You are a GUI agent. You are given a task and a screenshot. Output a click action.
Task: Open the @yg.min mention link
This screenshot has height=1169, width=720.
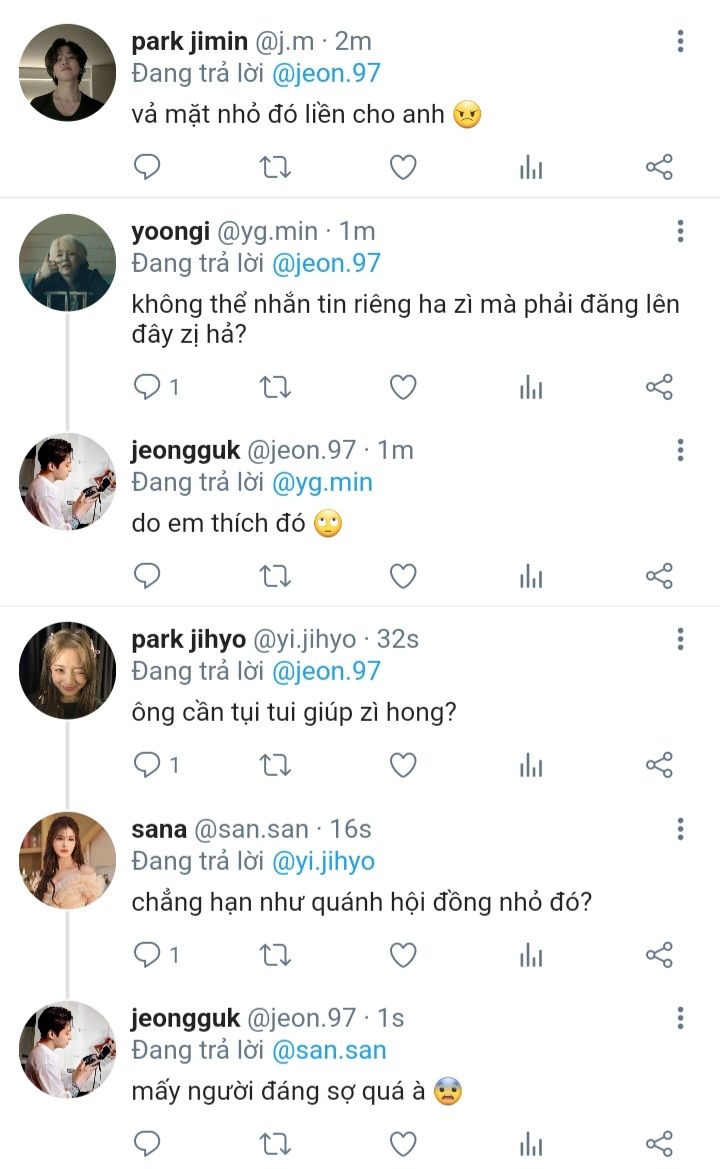click(x=322, y=482)
